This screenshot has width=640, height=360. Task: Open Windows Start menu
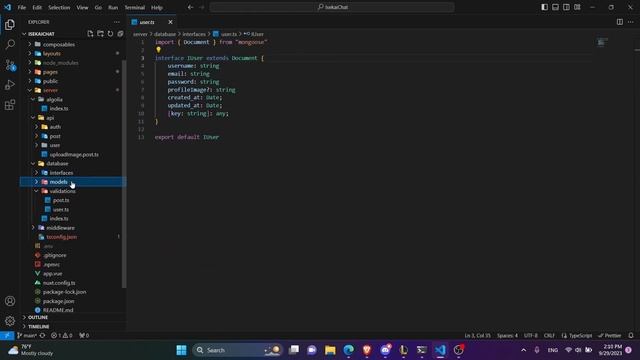point(181,350)
